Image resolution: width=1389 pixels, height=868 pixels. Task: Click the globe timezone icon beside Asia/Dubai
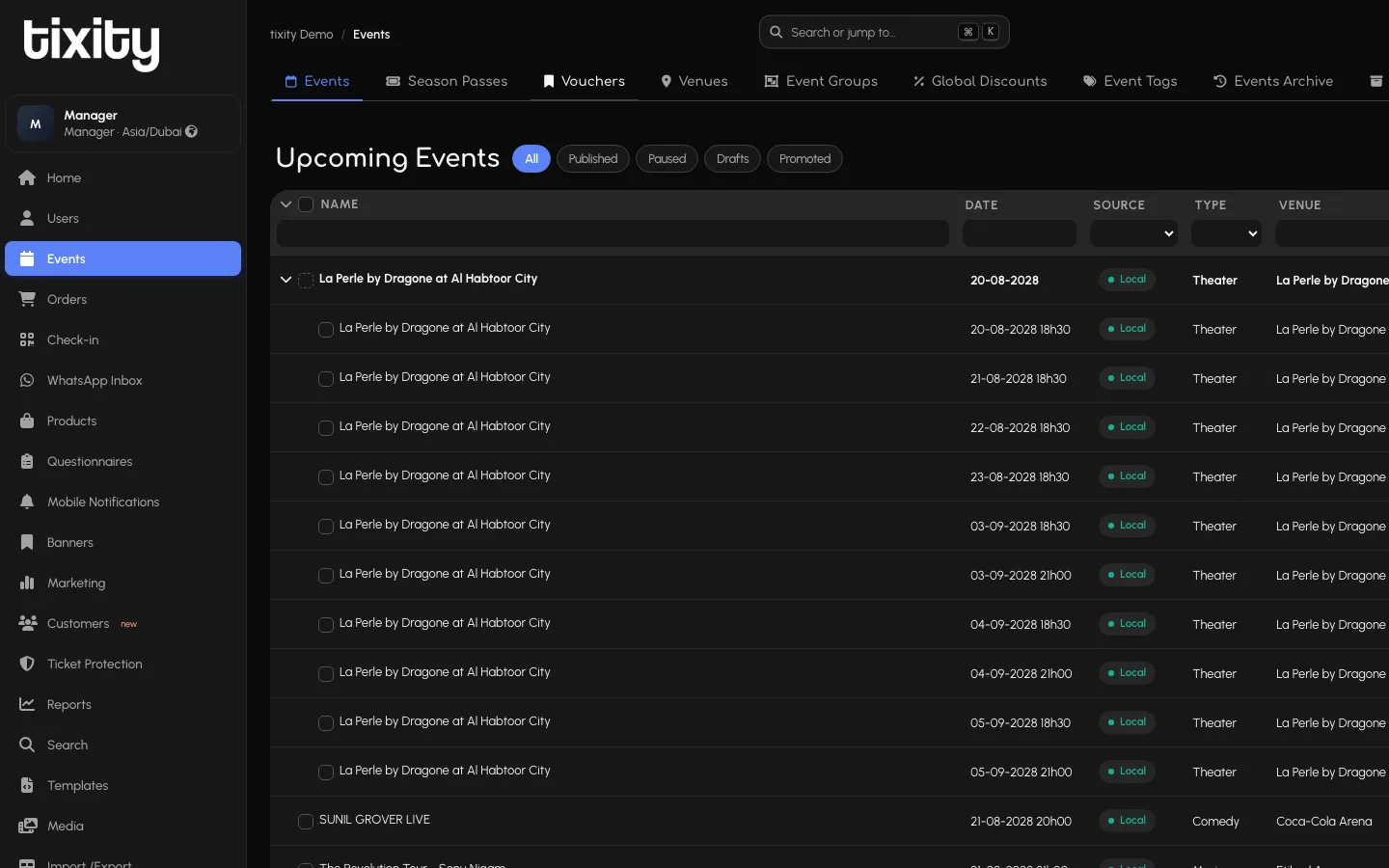191,131
